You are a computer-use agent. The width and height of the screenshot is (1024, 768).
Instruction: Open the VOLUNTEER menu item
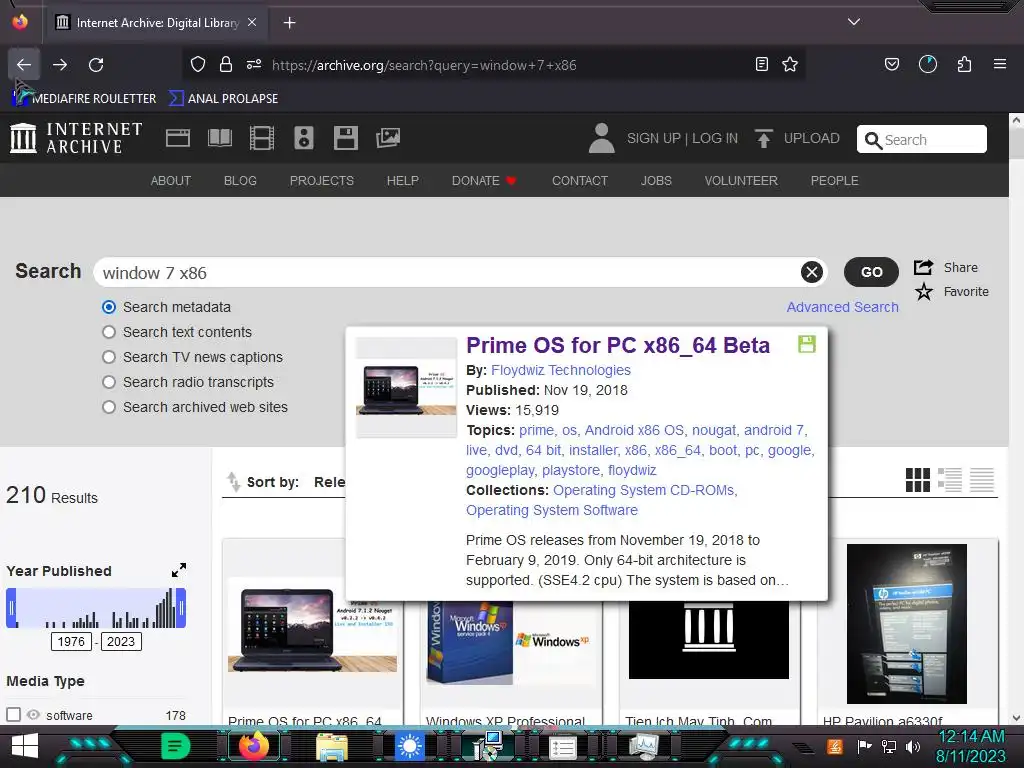[x=741, y=180]
